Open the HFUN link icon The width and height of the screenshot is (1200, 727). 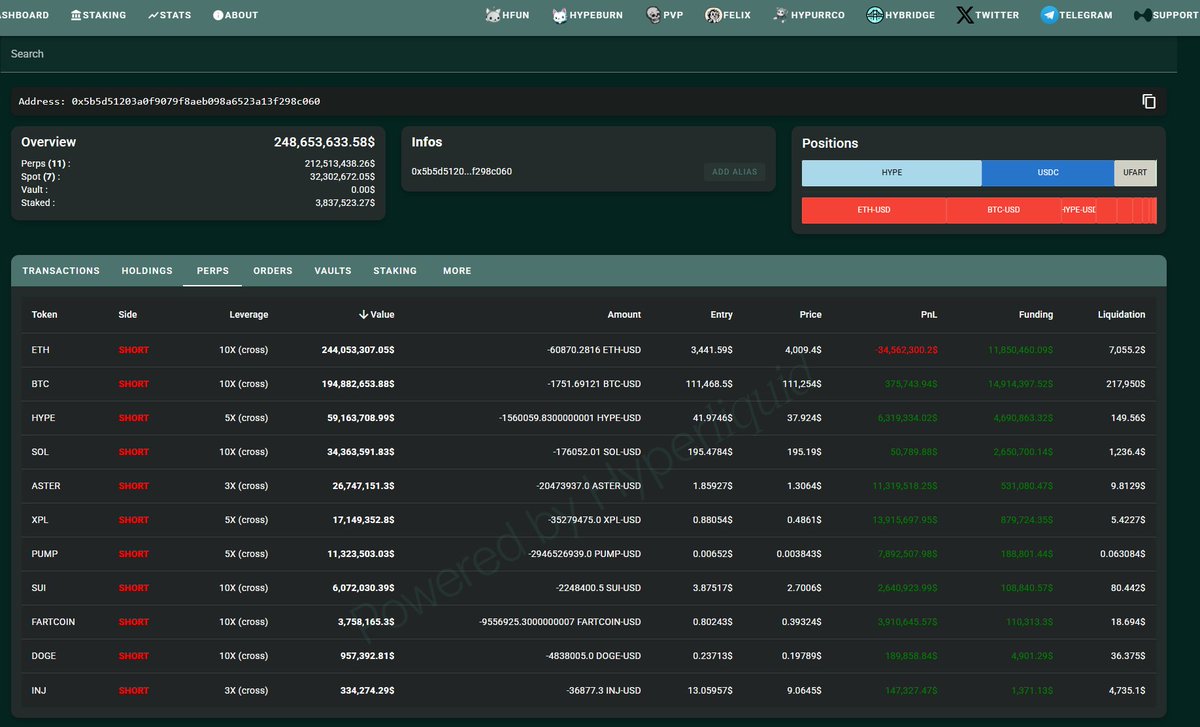coord(493,15)
